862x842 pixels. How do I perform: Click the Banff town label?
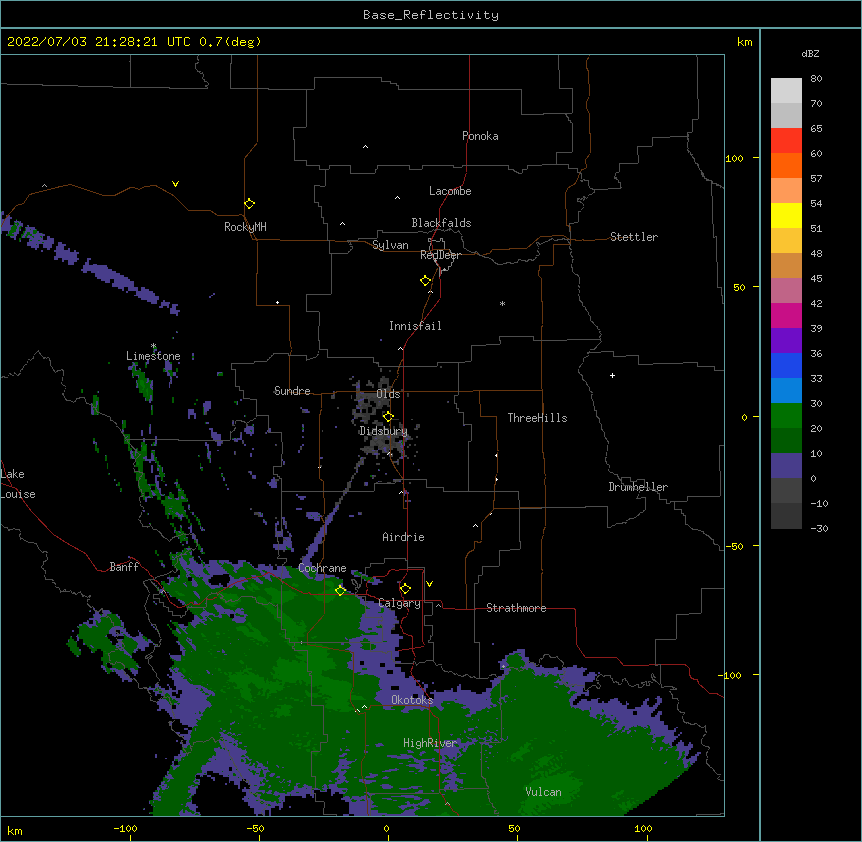(x=124, y=567)
